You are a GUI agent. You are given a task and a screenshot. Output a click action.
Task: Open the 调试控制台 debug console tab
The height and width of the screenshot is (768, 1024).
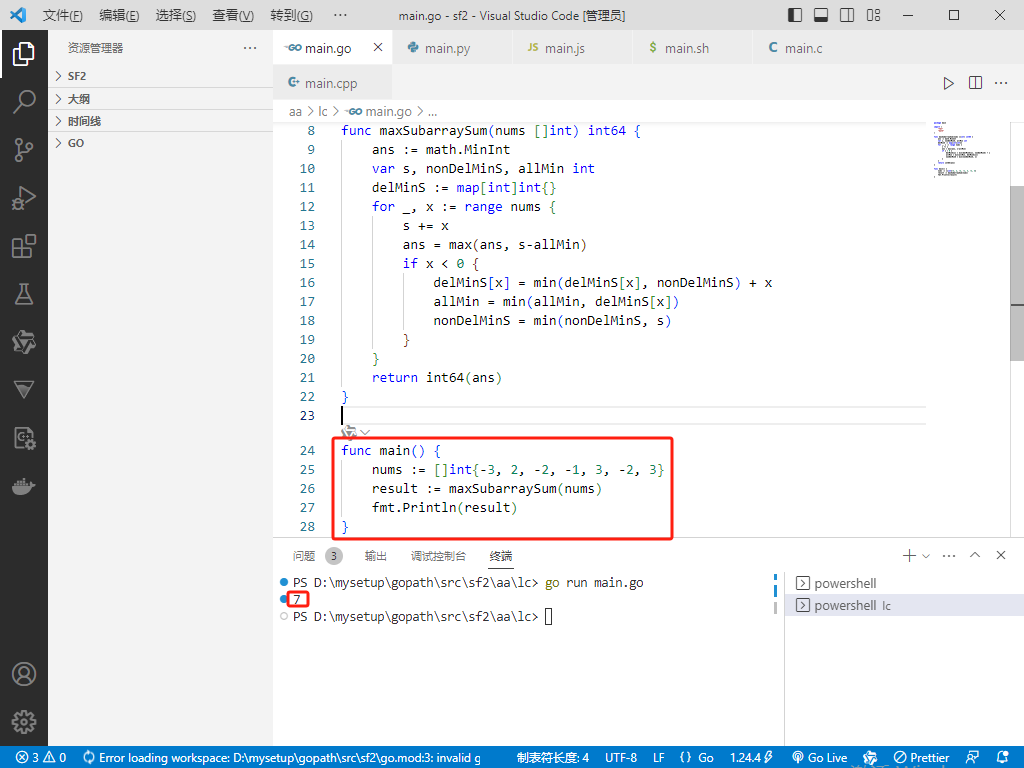click(438, 556)
